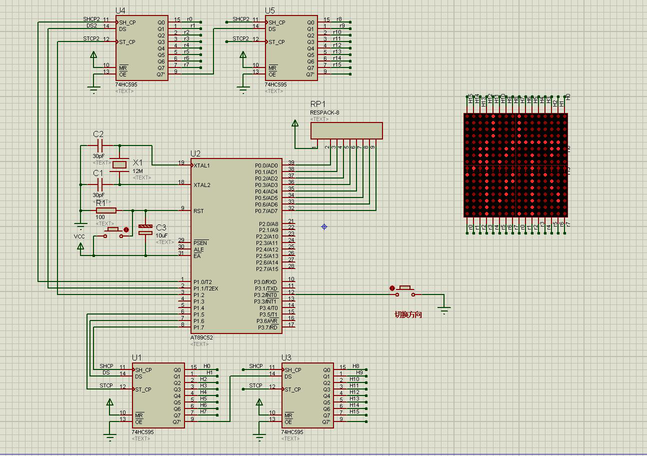Click the blue origin marker on the sheet
Image resolution: width=647 pixels, height=456 pixels.
(324, 227)
